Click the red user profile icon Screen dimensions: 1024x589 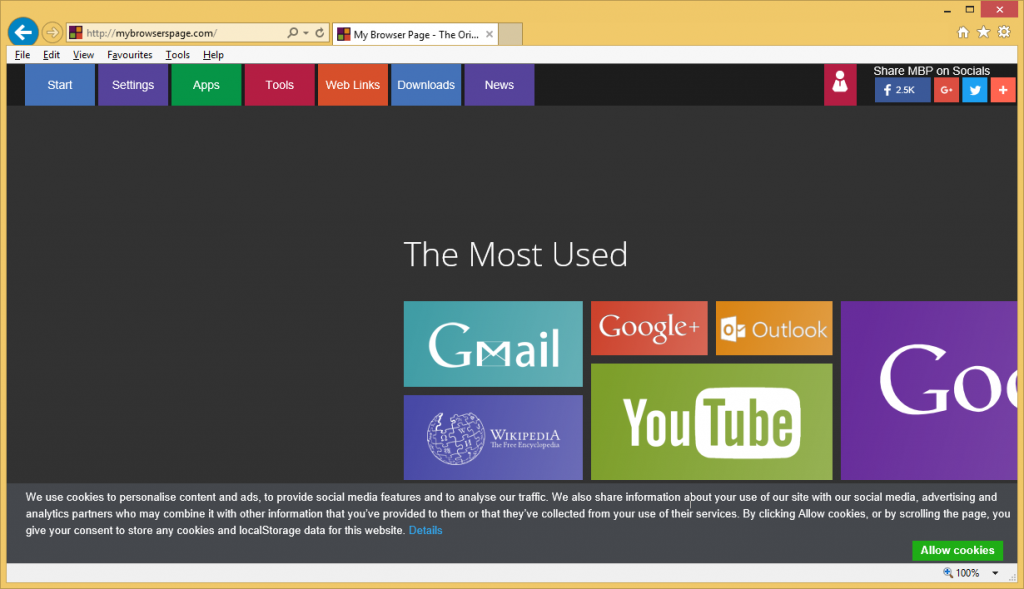coord(840,85)
